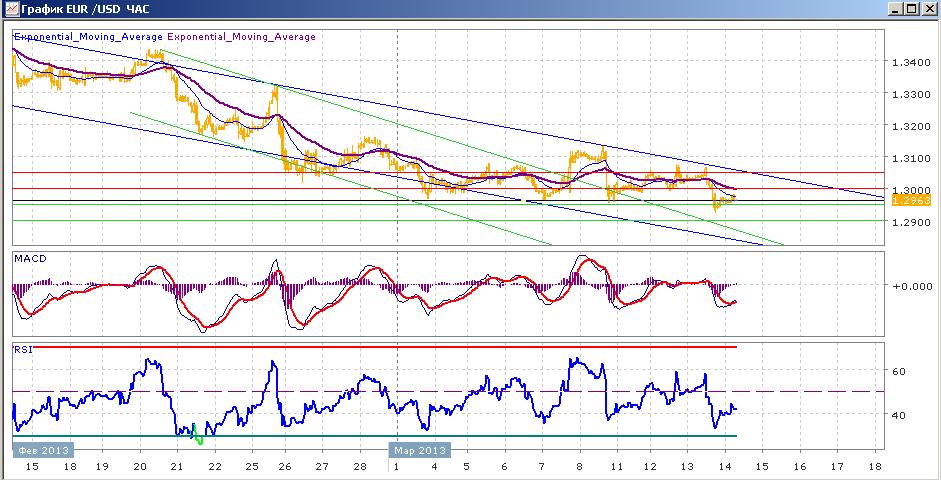Minimize the EUR/USD chart window
The height and width of the screenshot is (480, 941).
click(x=895, y=9)
